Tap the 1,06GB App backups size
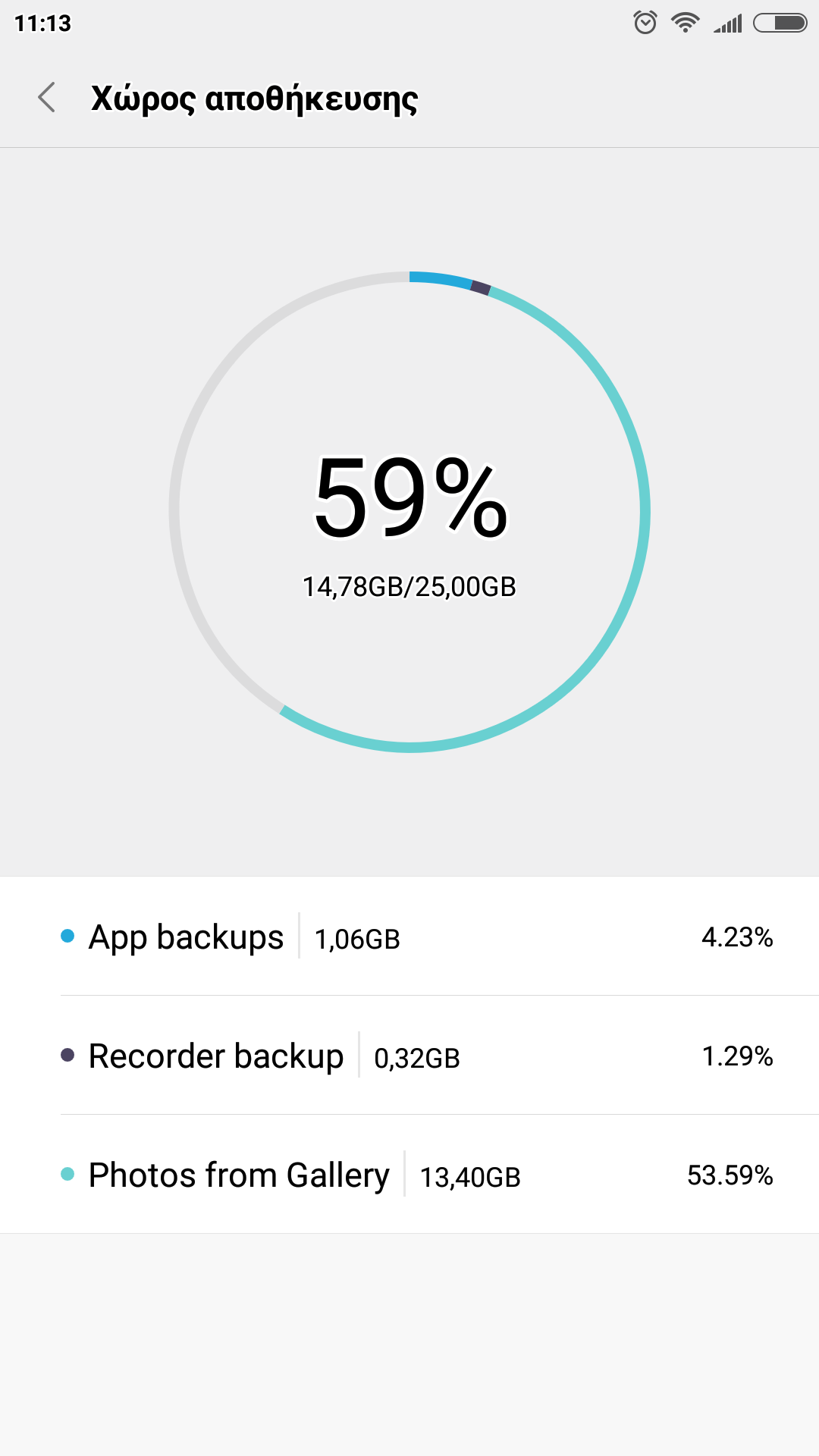This screenshot has width=819, height=1456. (x=357, y=940)
